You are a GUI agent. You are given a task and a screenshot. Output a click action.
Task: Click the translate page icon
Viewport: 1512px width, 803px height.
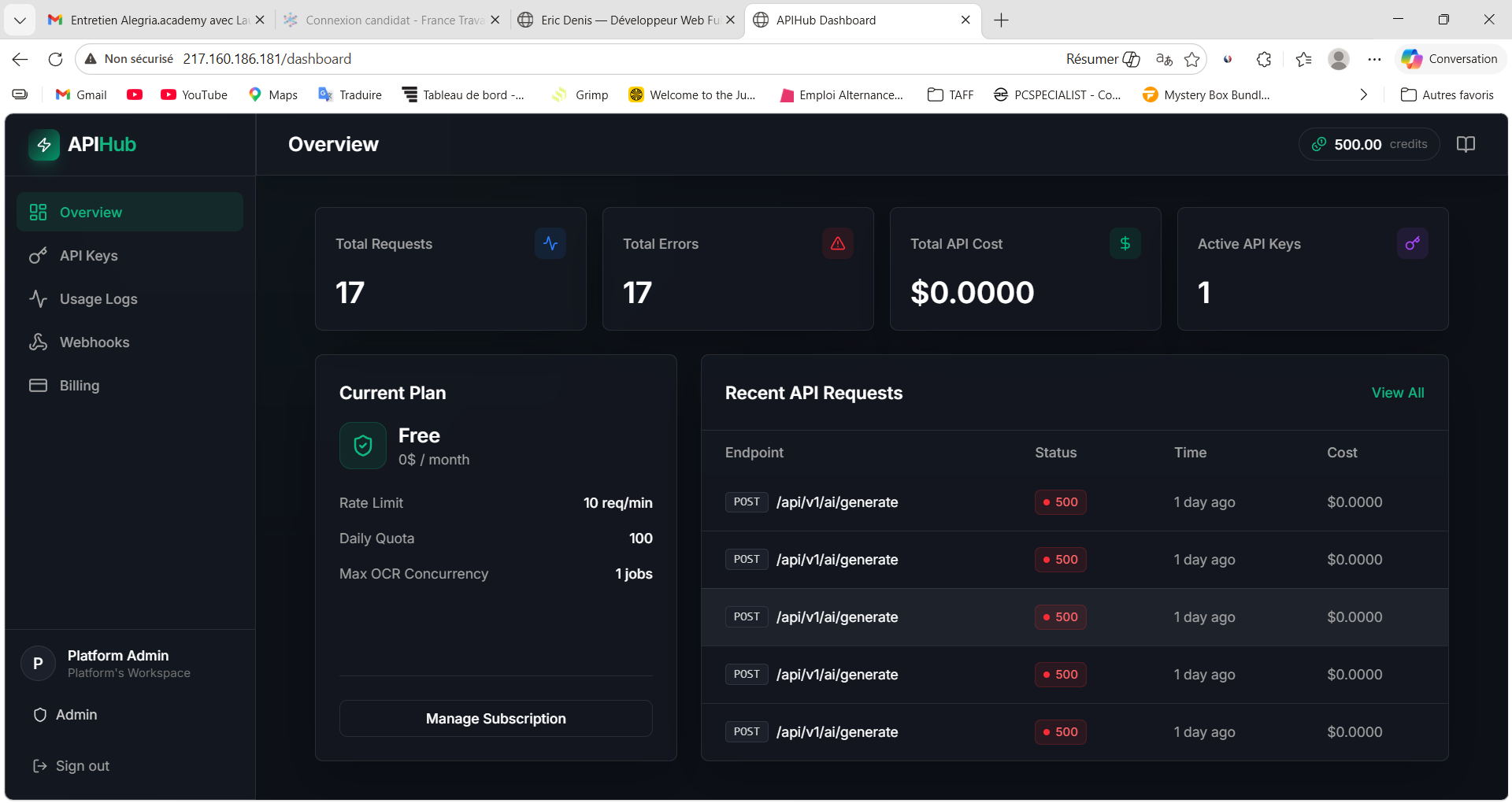pyautogui.click(x=1164, y=59)
